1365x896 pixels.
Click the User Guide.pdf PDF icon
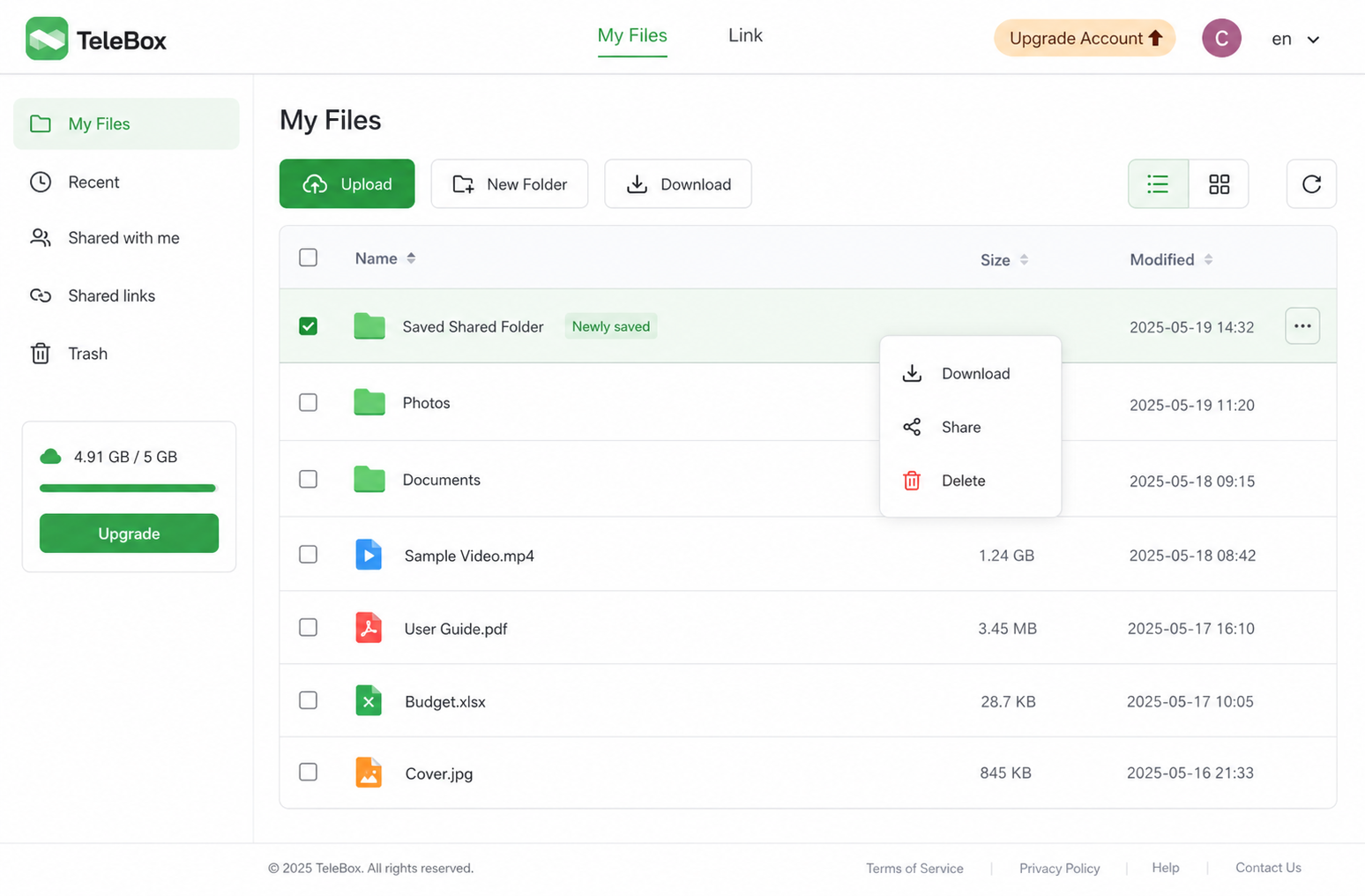pyautogui.click(x=369, y=628)
